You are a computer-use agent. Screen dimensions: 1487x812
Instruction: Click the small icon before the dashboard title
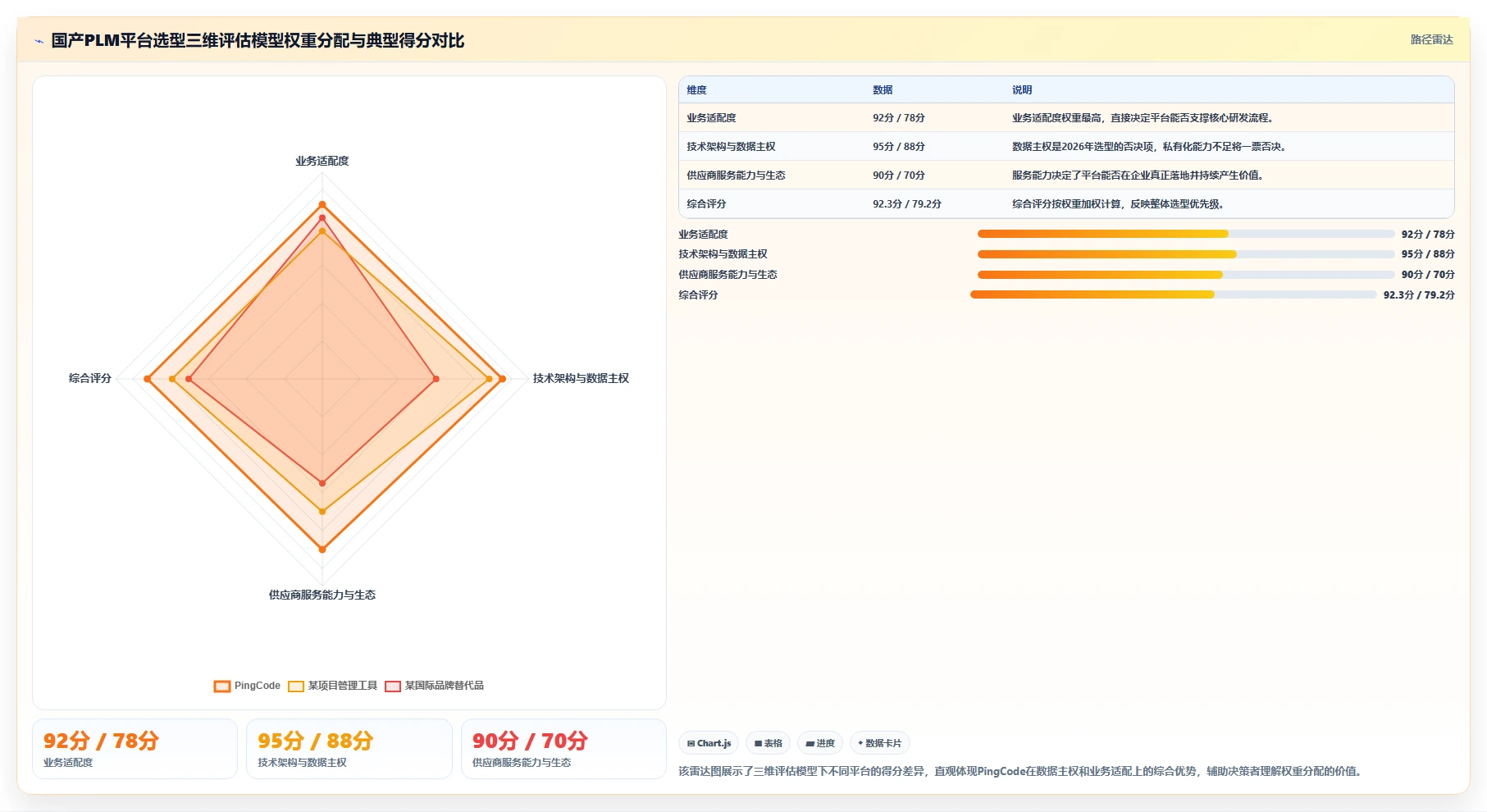pyautogui.click(x=39, y=41)
